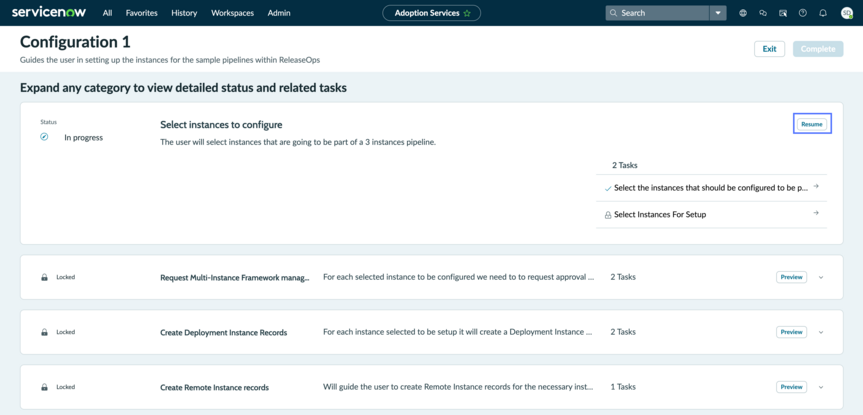Open the Workspaces menu

[x=232, y=13]
